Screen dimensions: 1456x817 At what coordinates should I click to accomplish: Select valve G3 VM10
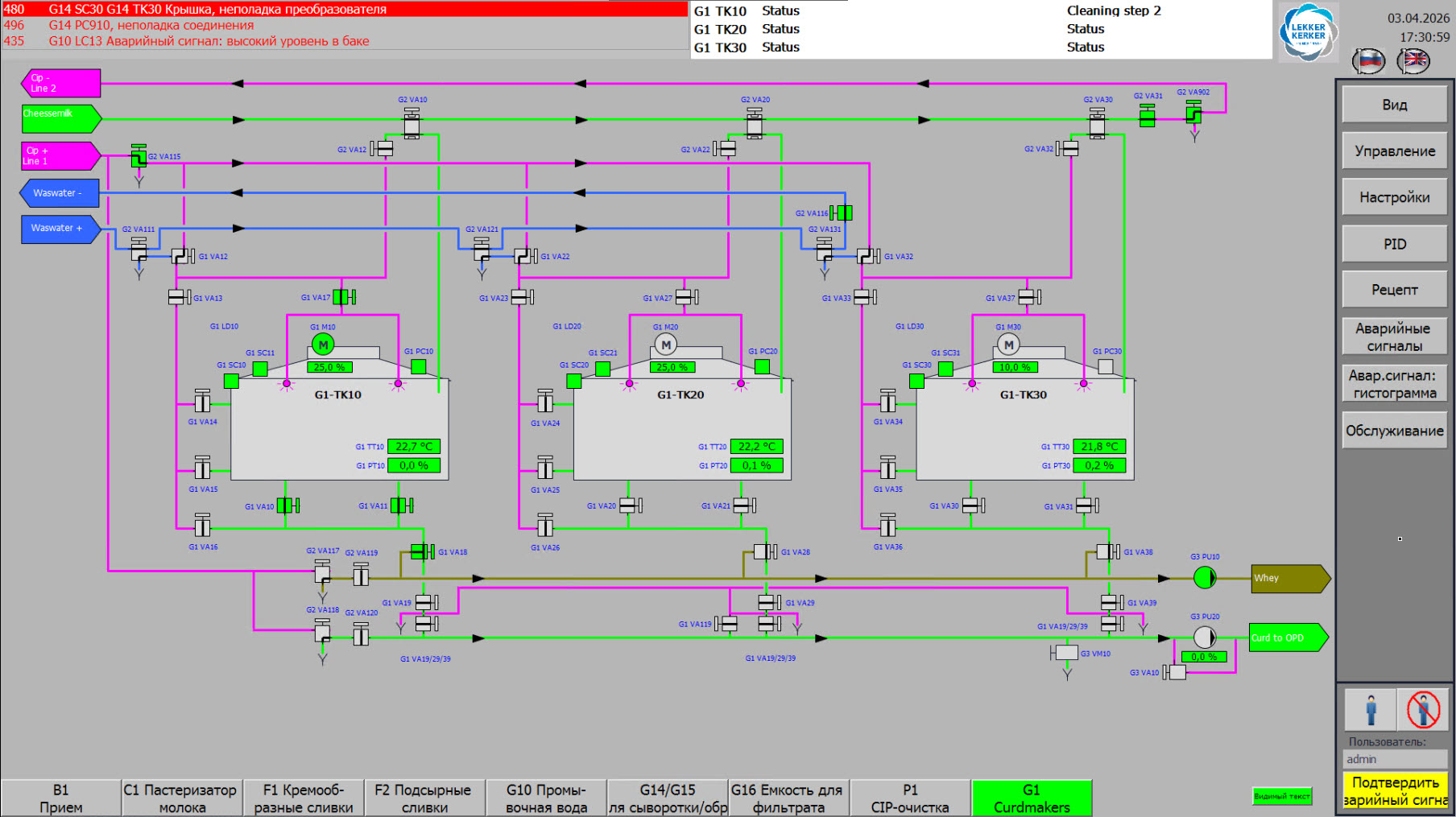tap(1065, 653)
